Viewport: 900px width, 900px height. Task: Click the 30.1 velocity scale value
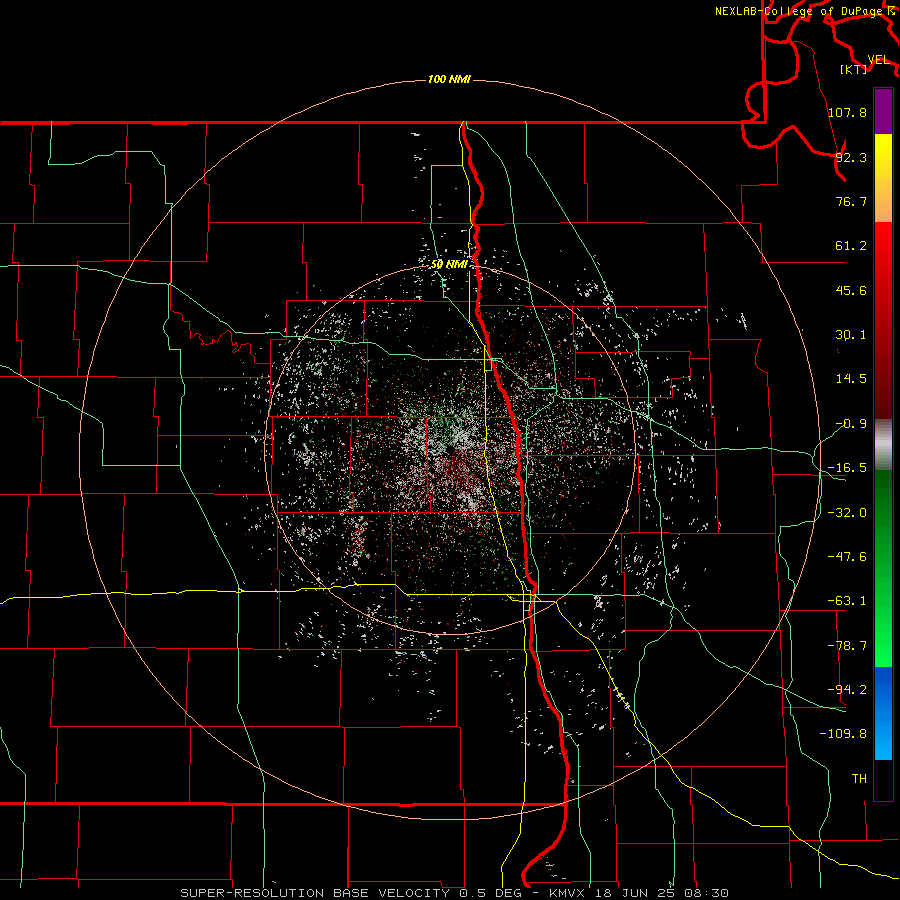coord(851,335)
